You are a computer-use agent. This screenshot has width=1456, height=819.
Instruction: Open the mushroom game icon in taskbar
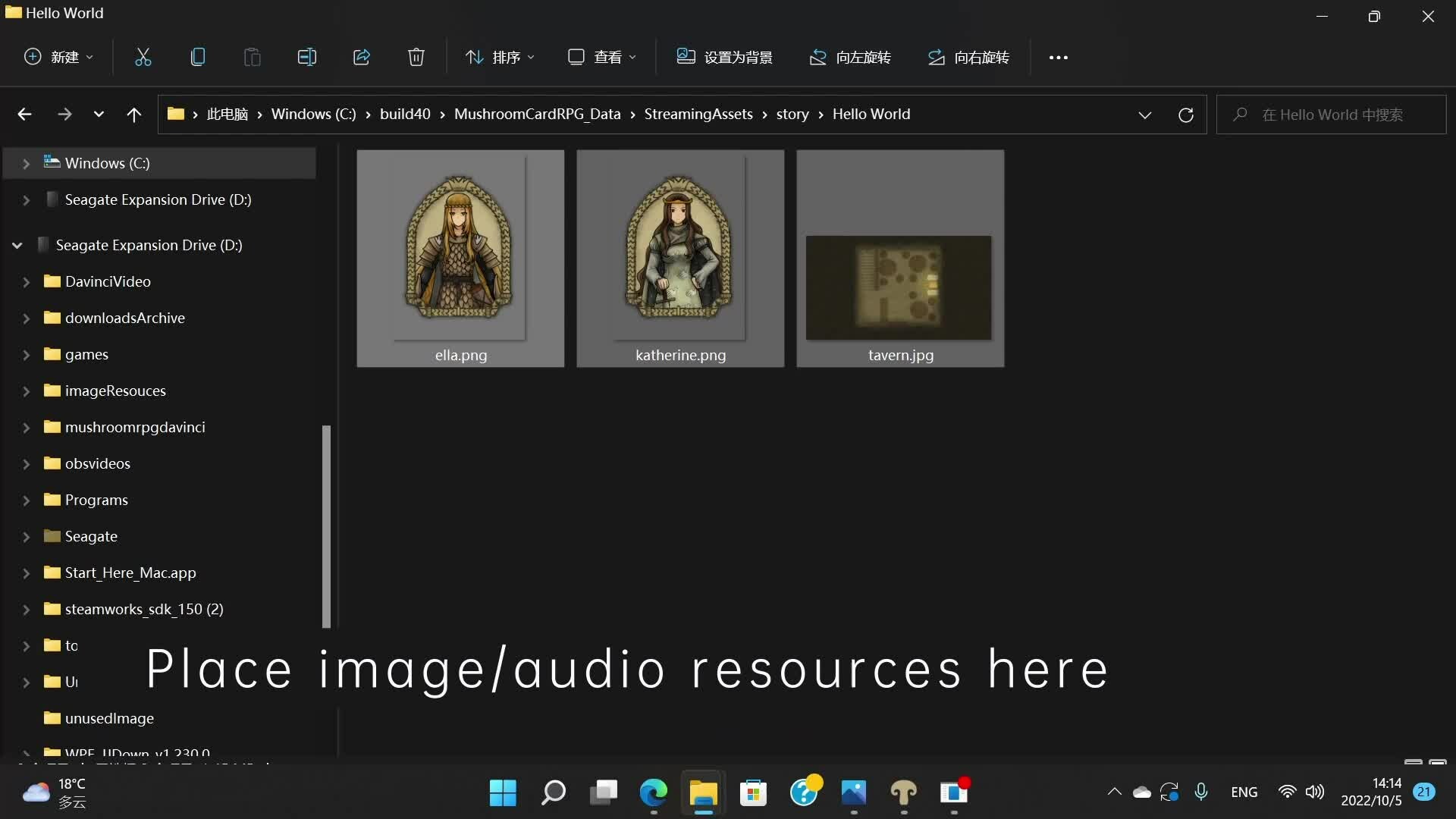[903, 792]
